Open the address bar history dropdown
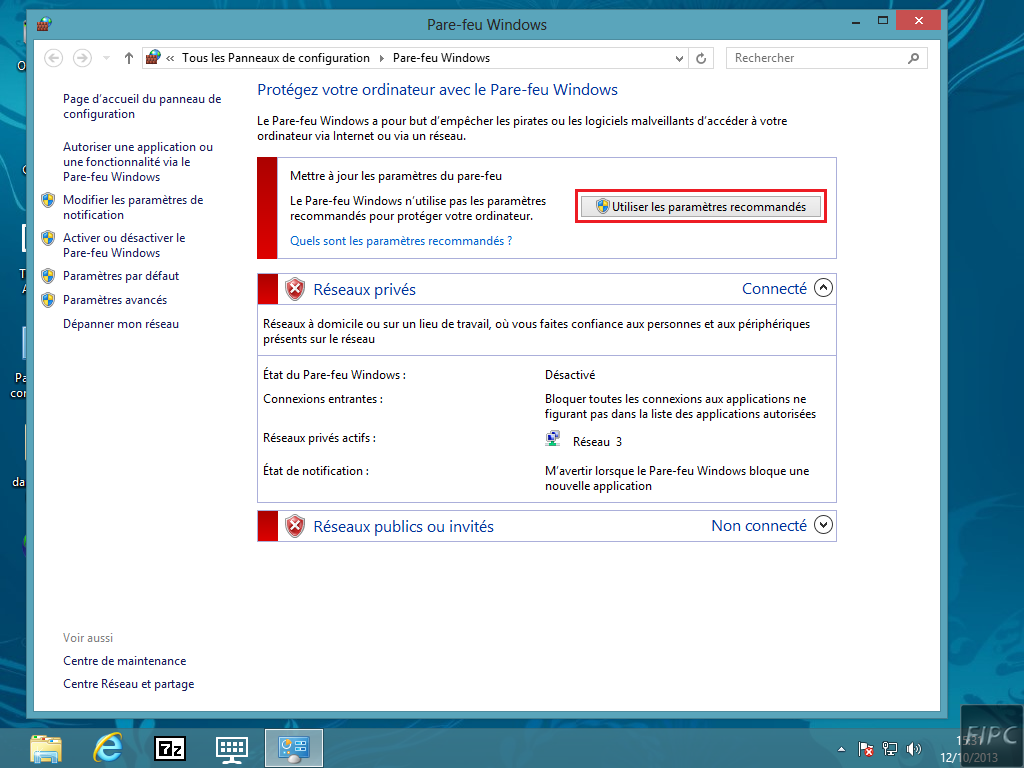Image resolution: width=1024 pixels, height=768 pixels. [x=680, y=58]
